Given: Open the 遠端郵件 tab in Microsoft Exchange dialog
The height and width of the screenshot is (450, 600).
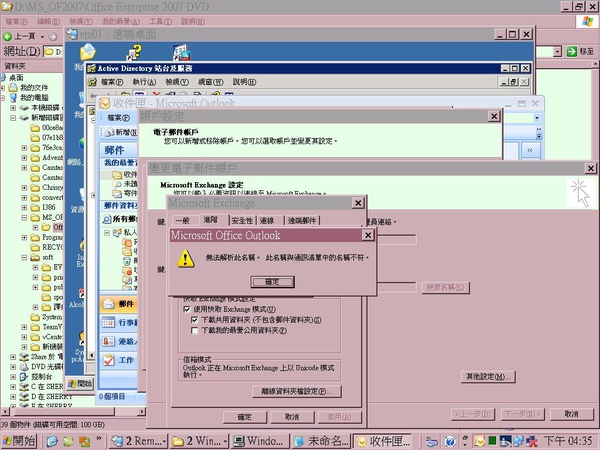Looking at the screenshot, I should [x=302, y=220].
